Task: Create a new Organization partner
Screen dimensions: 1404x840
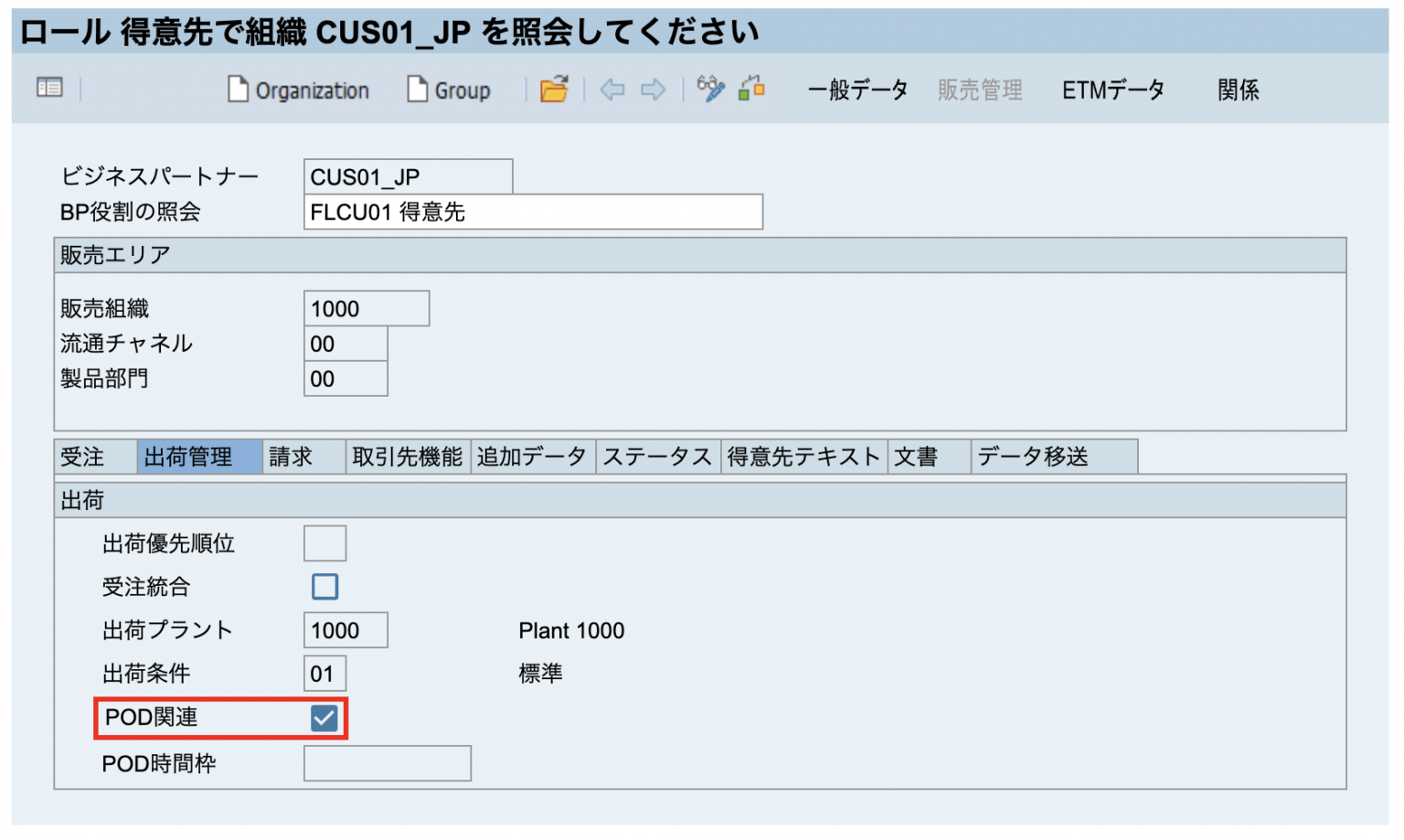Action: coord(297,89)
